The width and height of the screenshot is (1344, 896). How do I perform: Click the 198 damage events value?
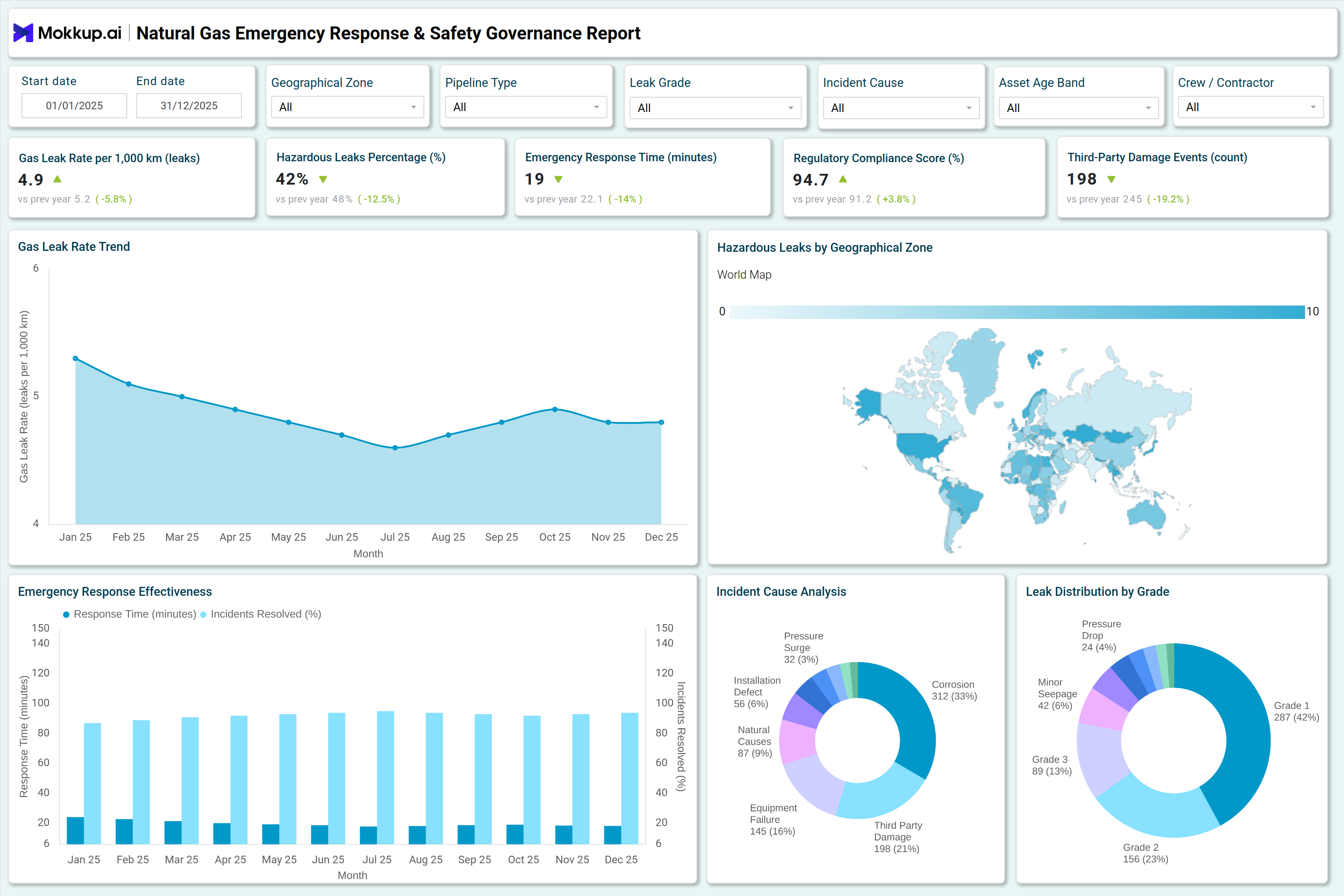click(x=1082, y=180)
